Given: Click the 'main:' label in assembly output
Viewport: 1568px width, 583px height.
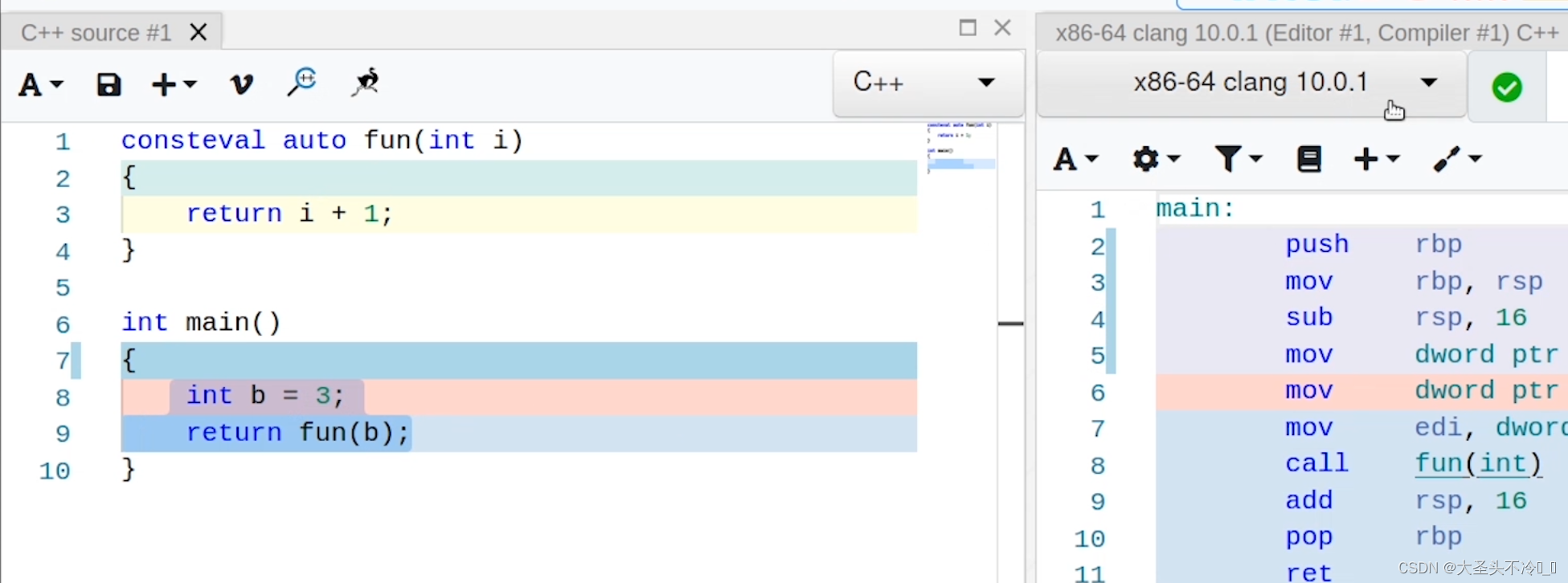Looking at the screenshot, I should pyautogui.click(x=1195, y=209).
